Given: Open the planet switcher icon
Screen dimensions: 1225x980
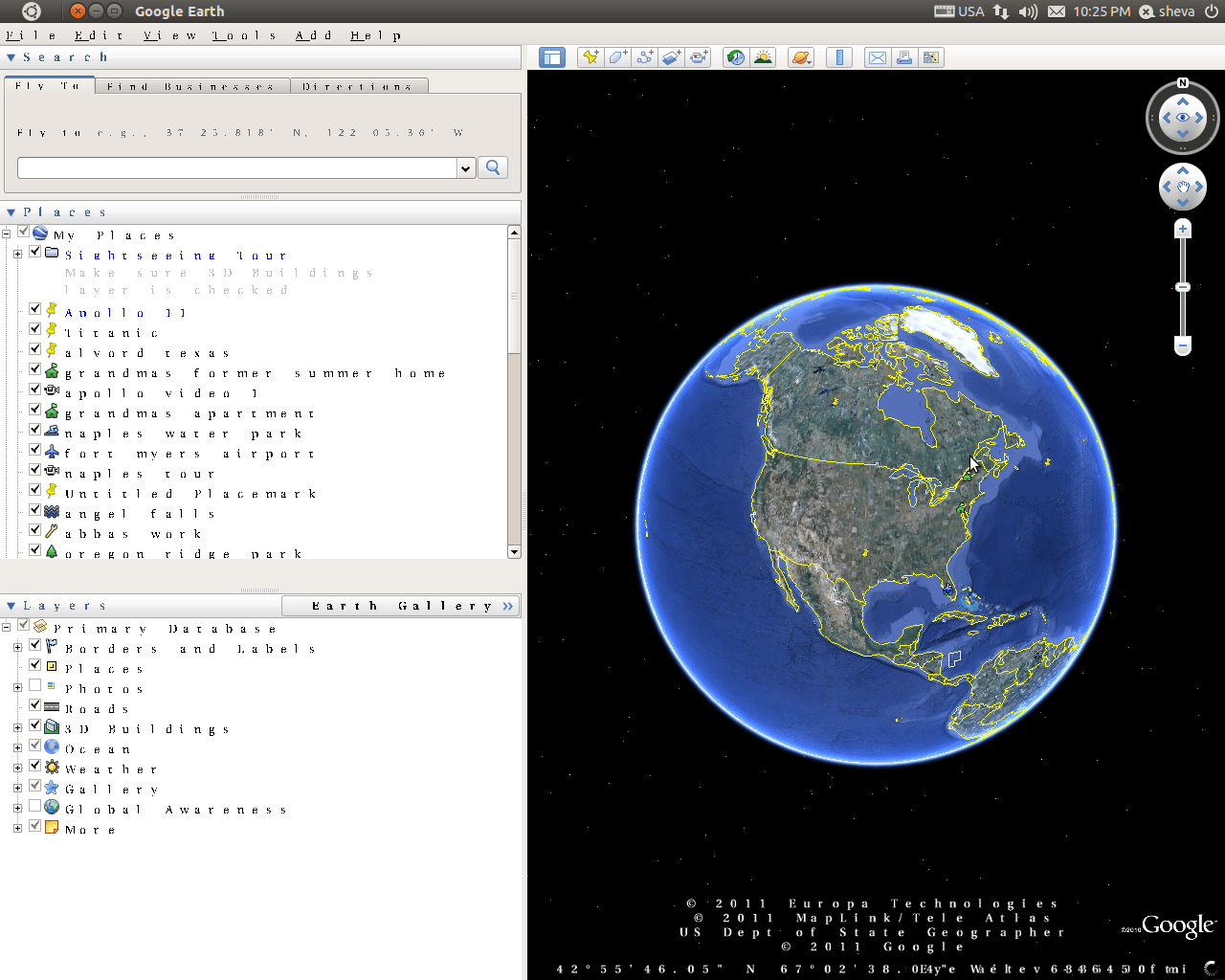Looking at the screenshot, I should click(x=801, y=57).
